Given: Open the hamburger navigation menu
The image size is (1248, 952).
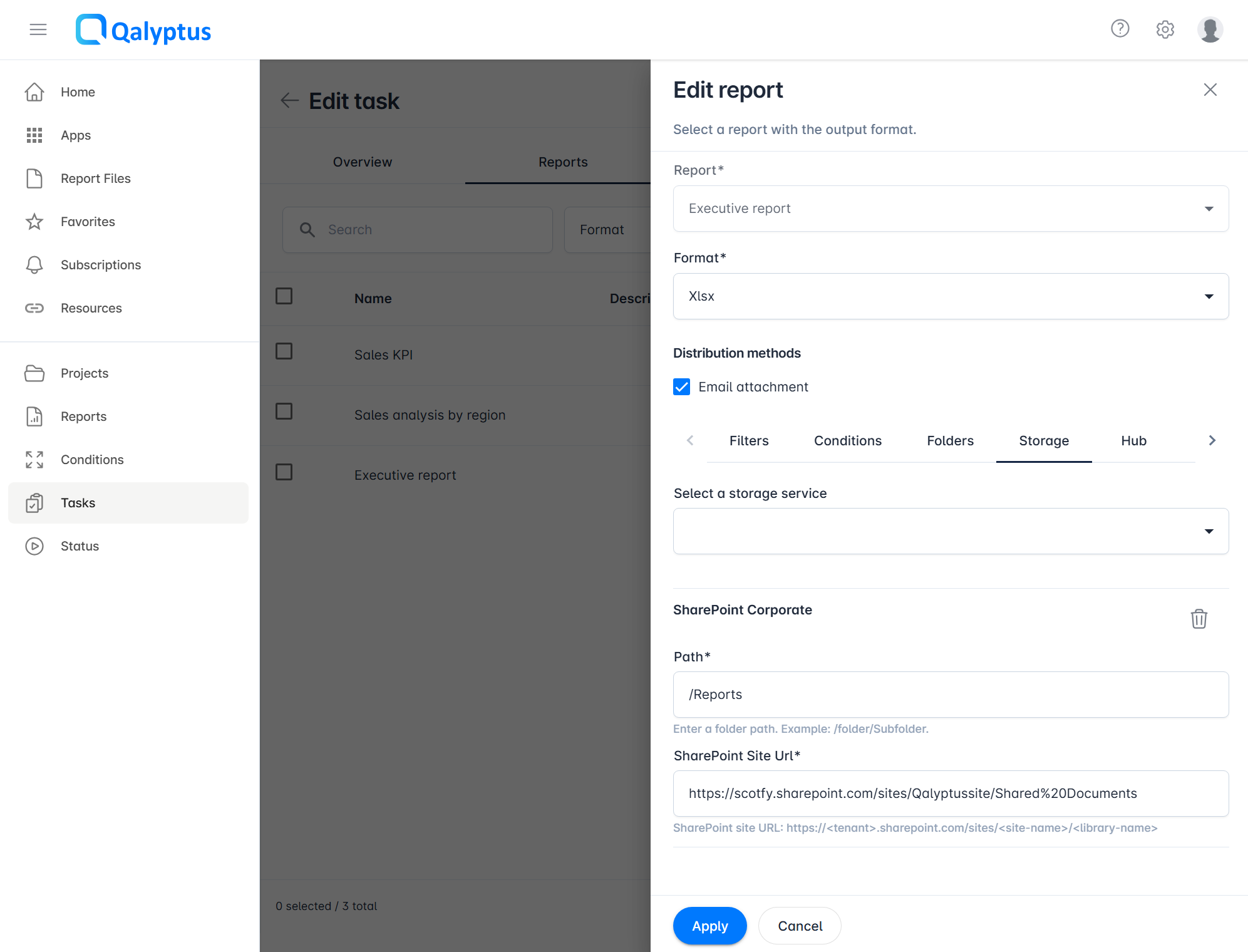Looking at the screenshot, I should (38, 29).
